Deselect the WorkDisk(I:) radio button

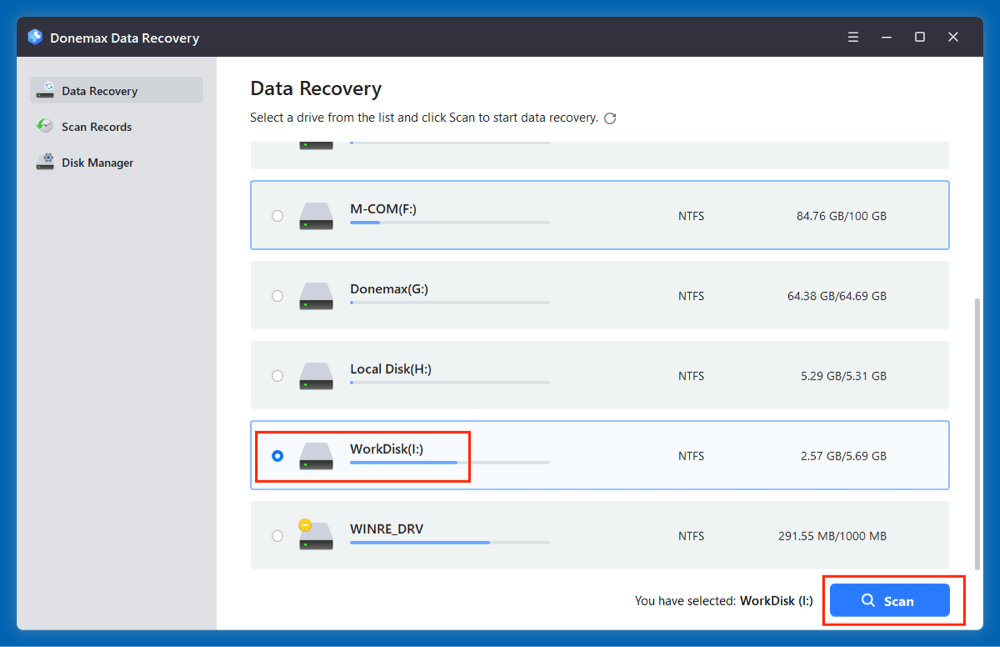click(x=277, y=455)
